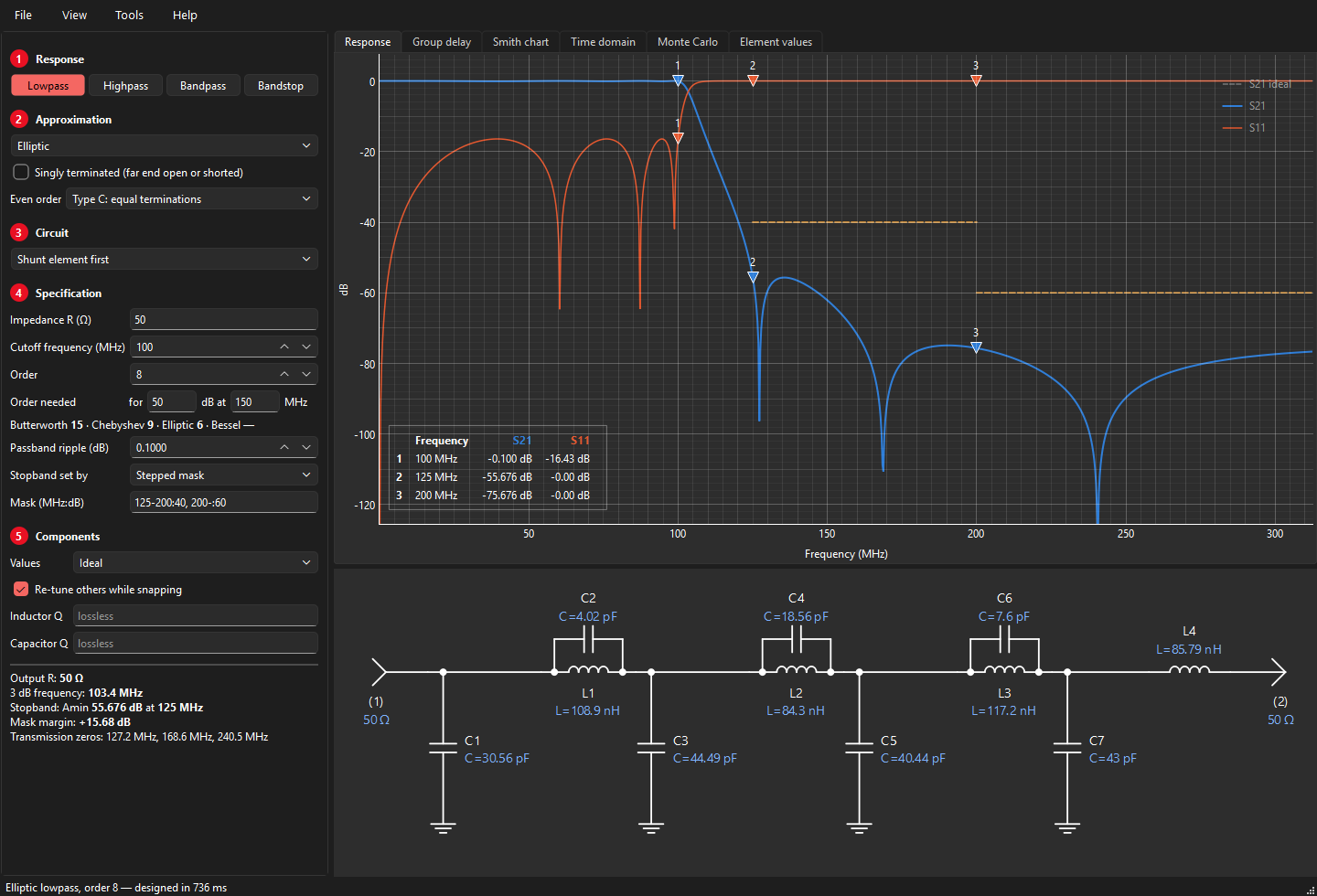This screenshot has width=1317, height=896.
Task: Click the L1 inductor coil symbol
Action: point(588,670)
